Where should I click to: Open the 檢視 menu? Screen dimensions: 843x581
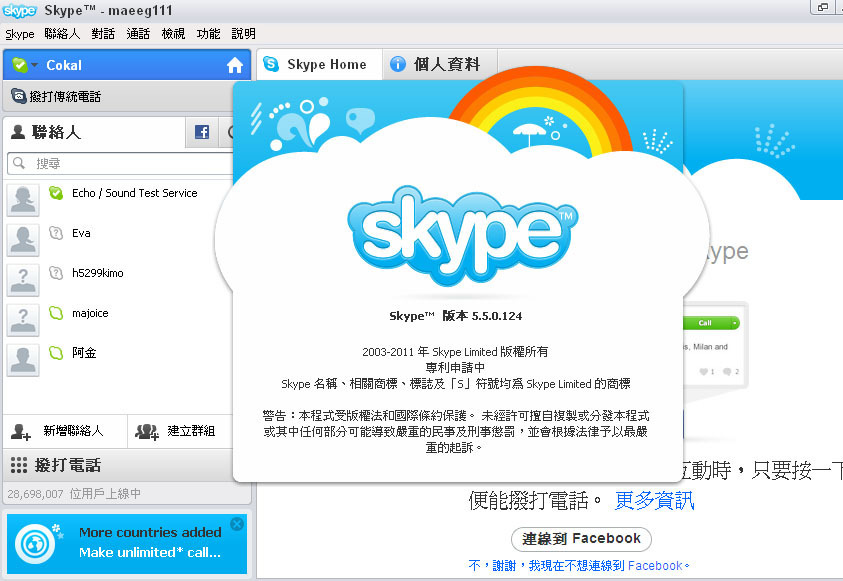pyautogui.click(x=173, y=34)
